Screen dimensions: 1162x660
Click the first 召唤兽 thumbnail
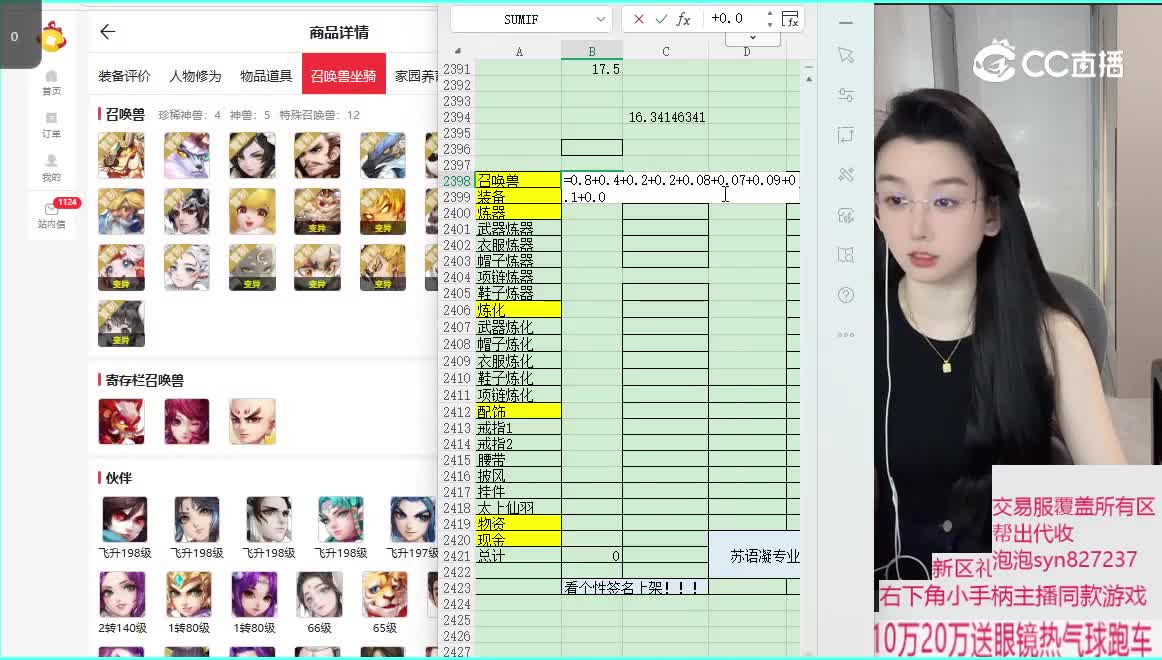tap(121, 155)
